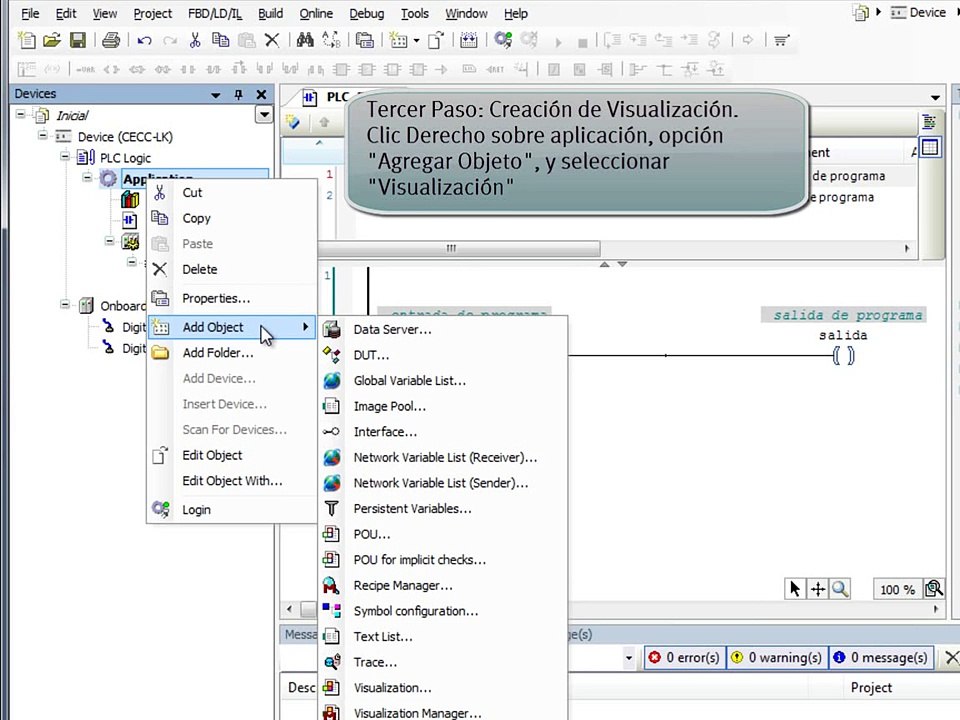
Task: Open the editor tab list dropdown
Action: (935, 97)
